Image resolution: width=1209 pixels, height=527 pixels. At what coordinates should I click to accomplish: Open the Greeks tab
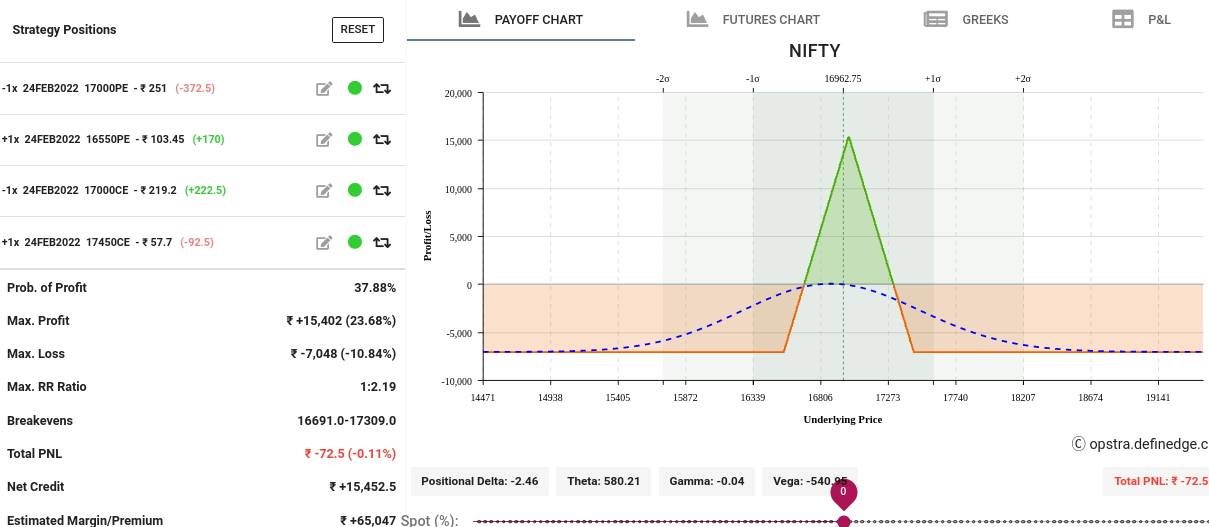(966, 20)
